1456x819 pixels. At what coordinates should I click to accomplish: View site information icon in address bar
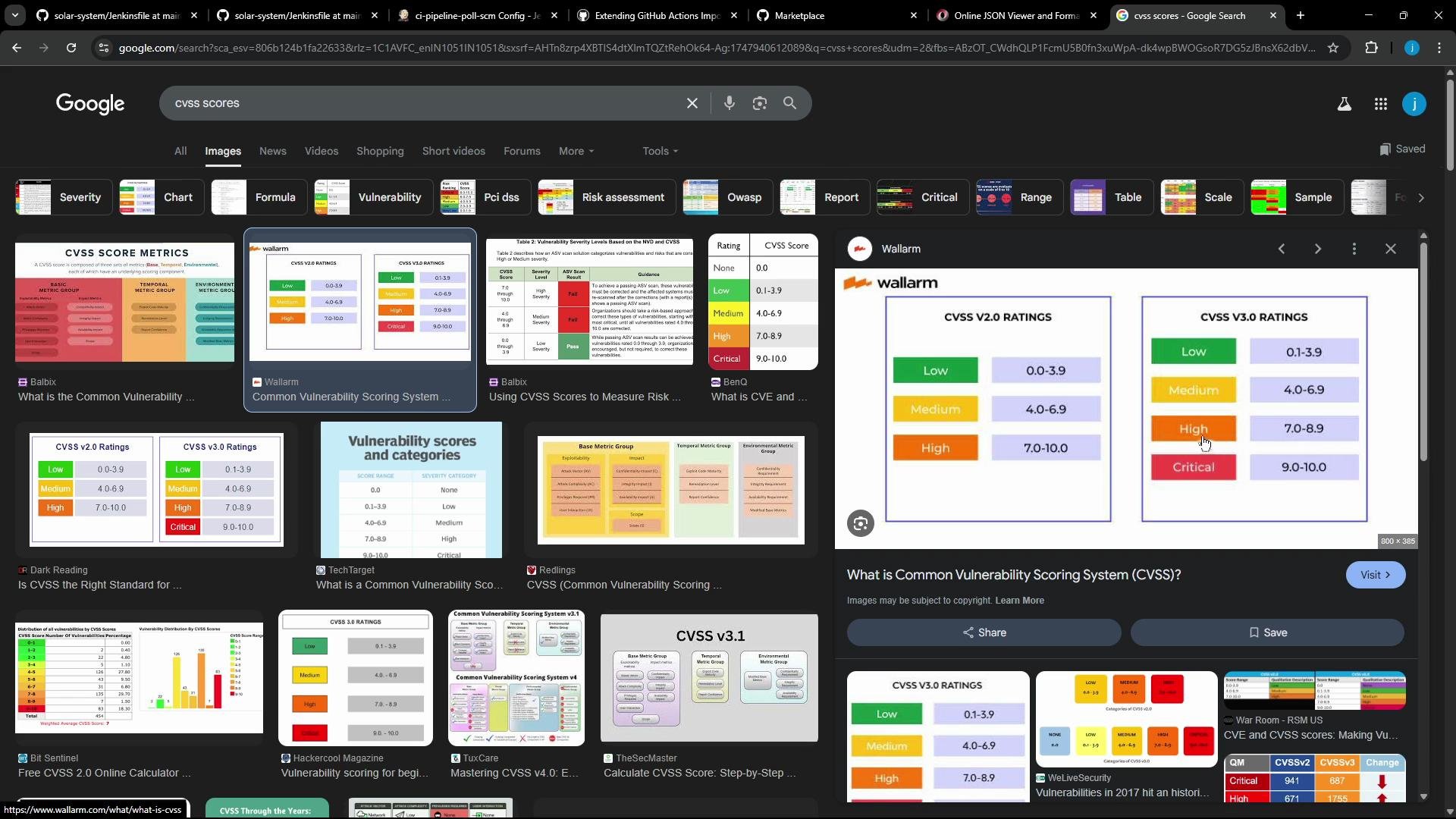tap(104, 48)
